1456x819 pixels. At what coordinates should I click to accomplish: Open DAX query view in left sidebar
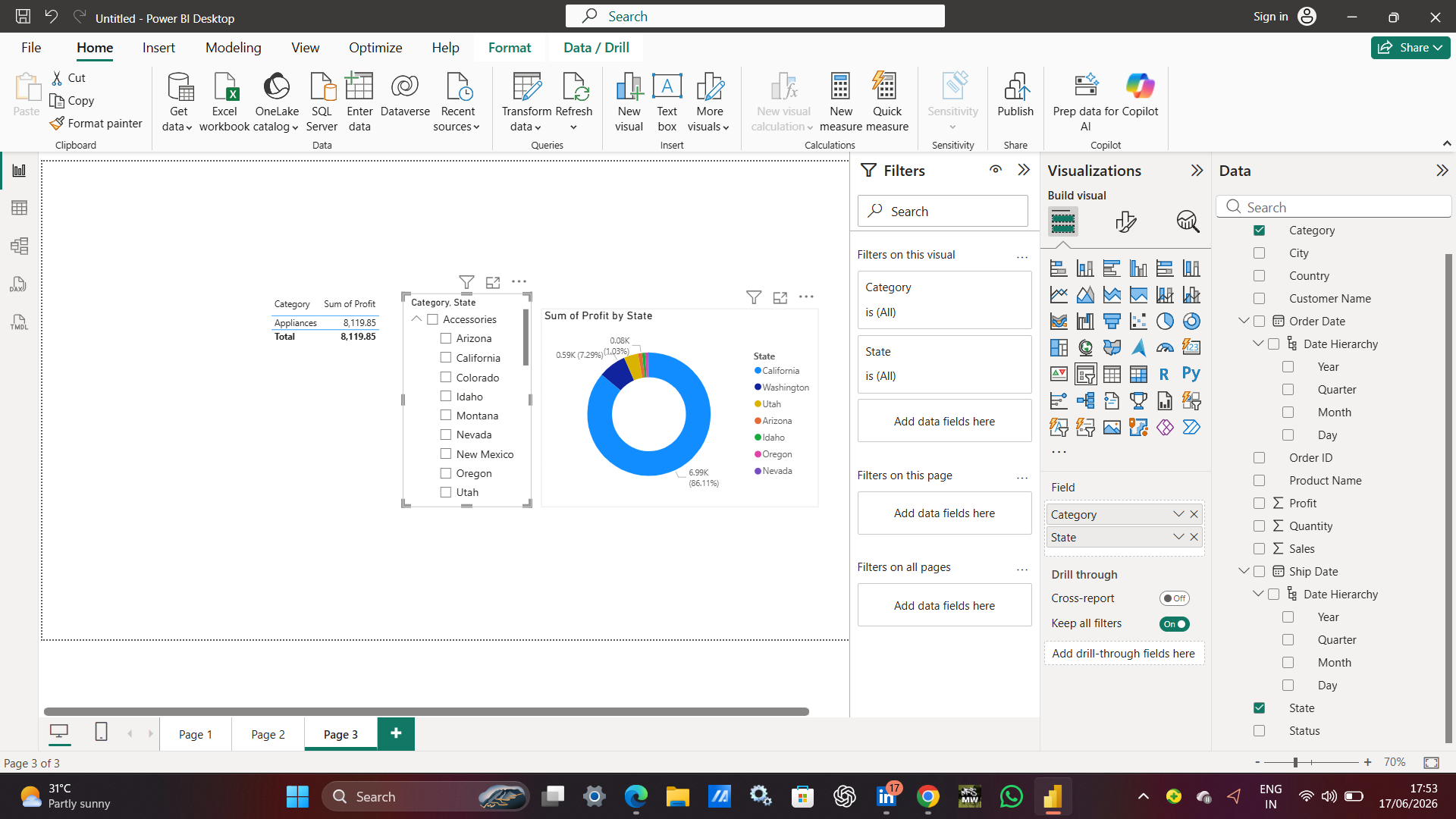(19, 284)
